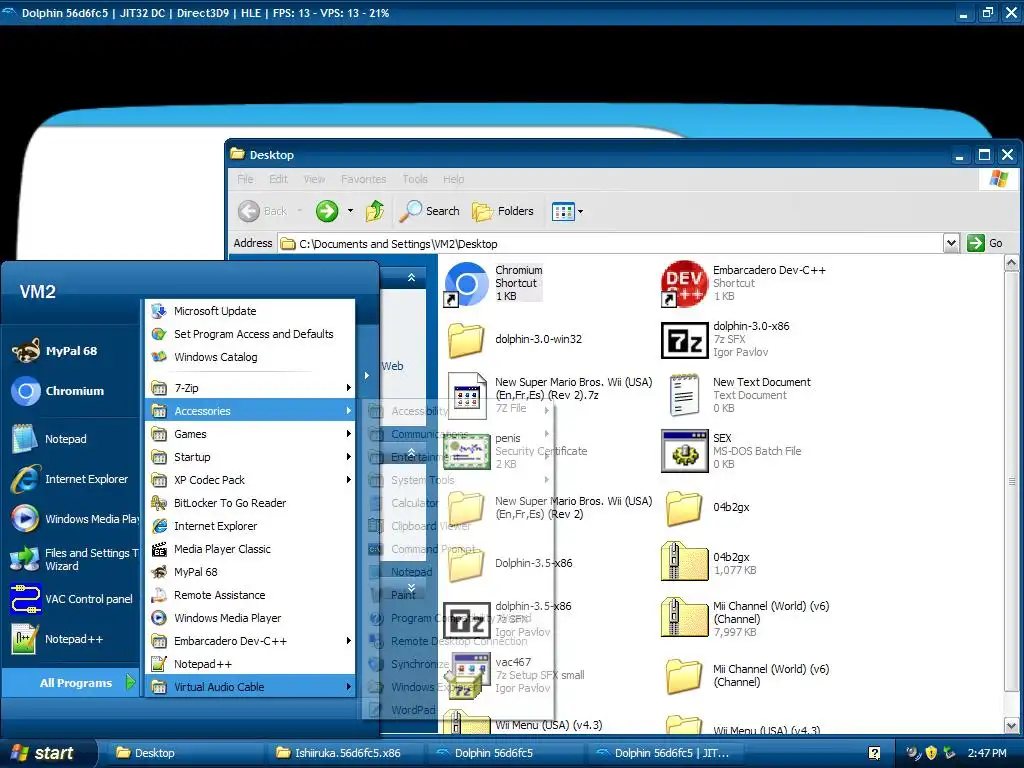Expand the Virtual Audio Cable submenu
This screenshot has width=1024, height=768.
[x=251, y=687]
